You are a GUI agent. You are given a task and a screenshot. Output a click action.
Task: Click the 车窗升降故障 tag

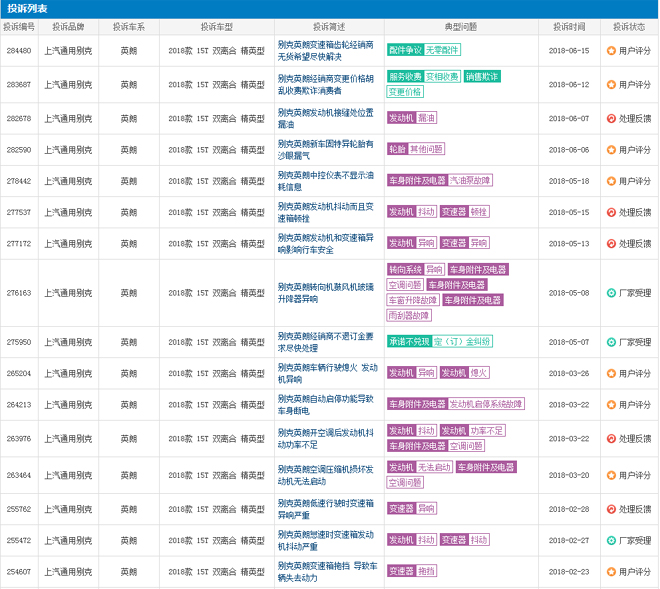pos(413,300)
